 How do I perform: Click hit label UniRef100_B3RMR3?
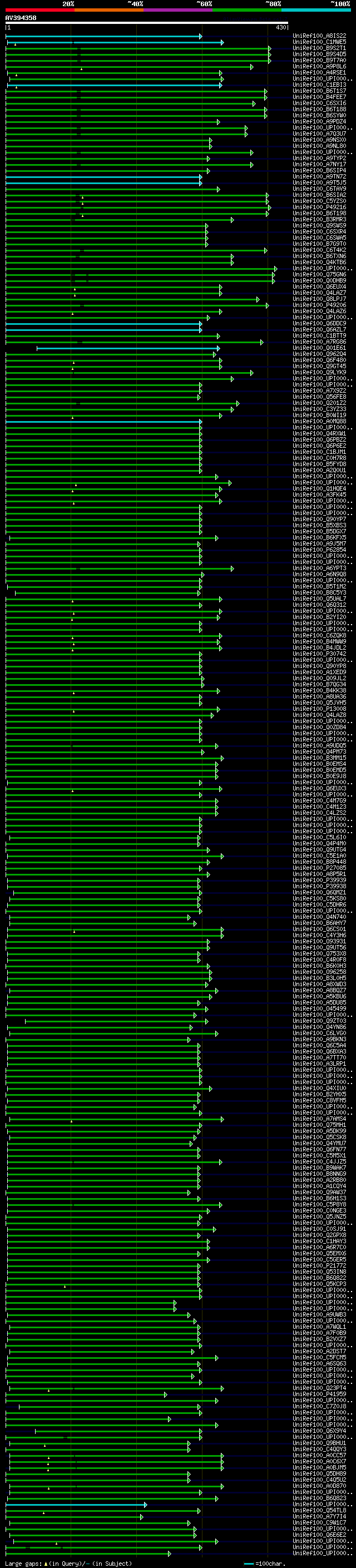click(x=319, y=219)
